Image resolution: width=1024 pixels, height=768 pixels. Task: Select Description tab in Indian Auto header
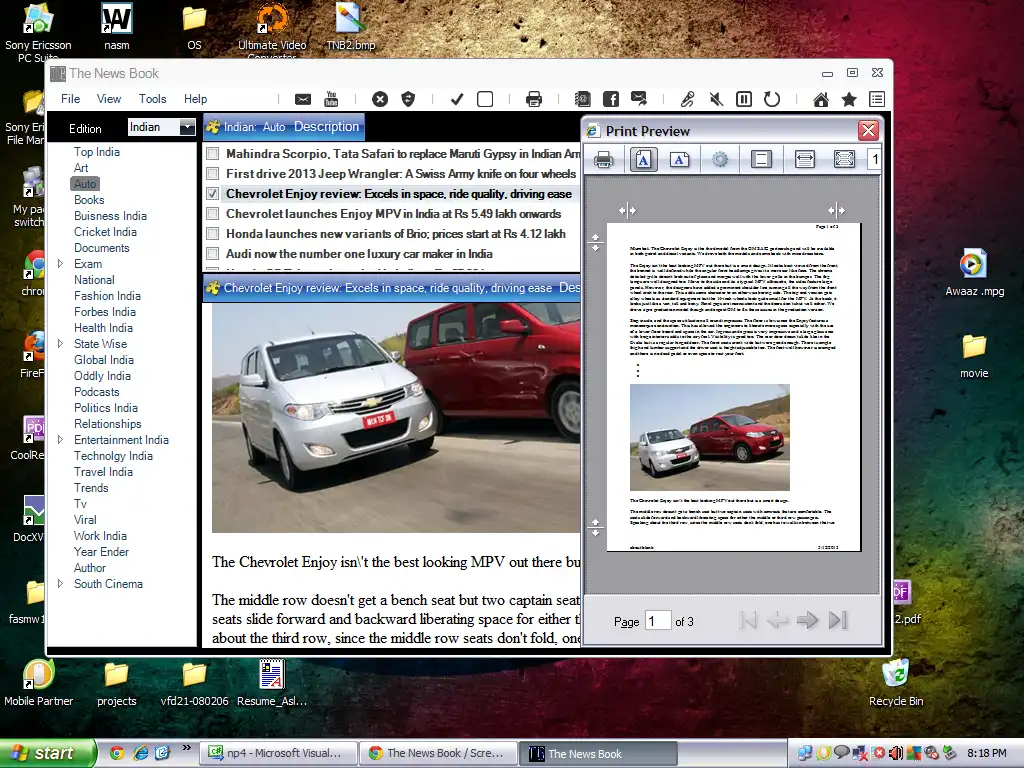tap(327, 127)
